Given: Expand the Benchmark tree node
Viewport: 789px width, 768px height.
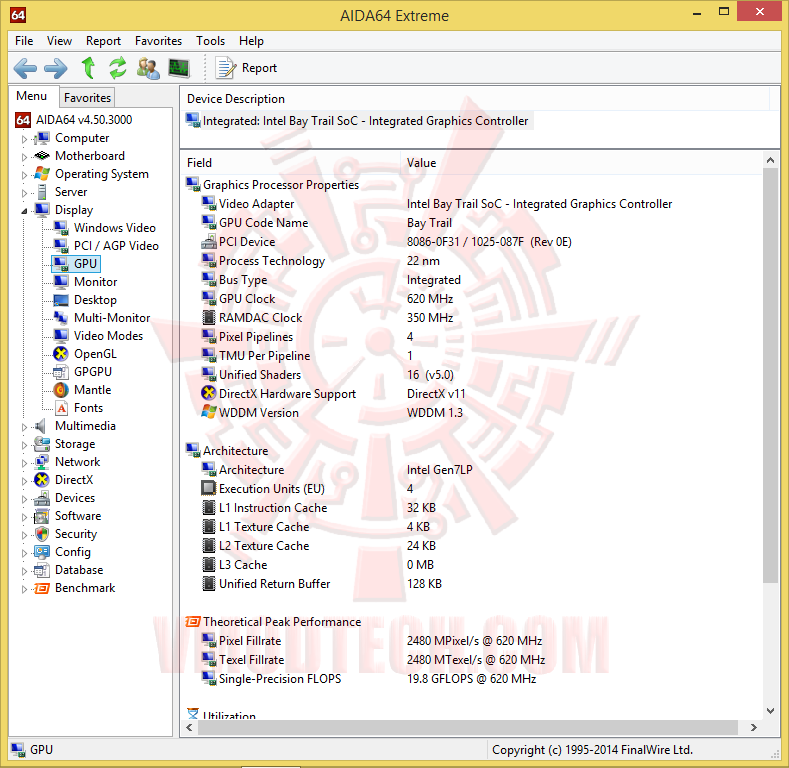Looking at the screenshot, I should [24, 589].
